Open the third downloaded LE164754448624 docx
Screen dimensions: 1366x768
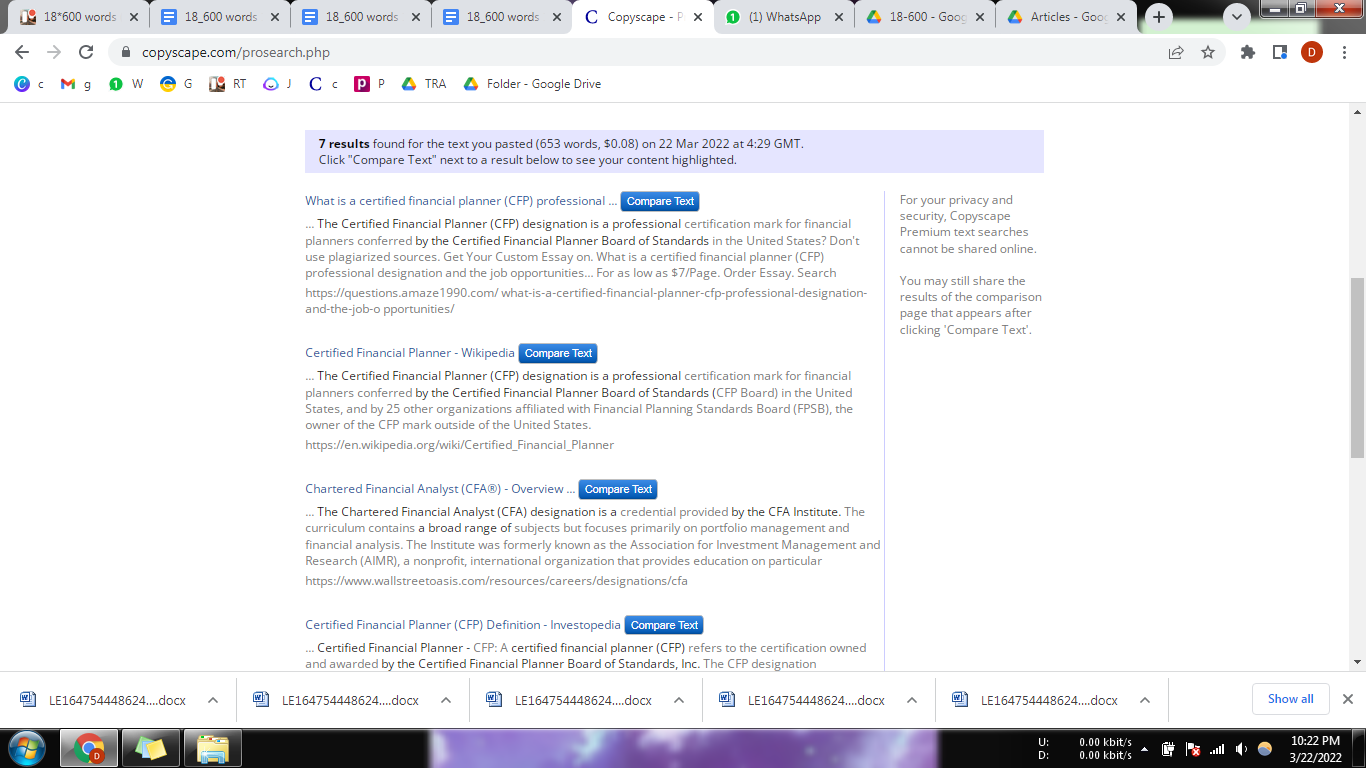click(x=569, y=700)
